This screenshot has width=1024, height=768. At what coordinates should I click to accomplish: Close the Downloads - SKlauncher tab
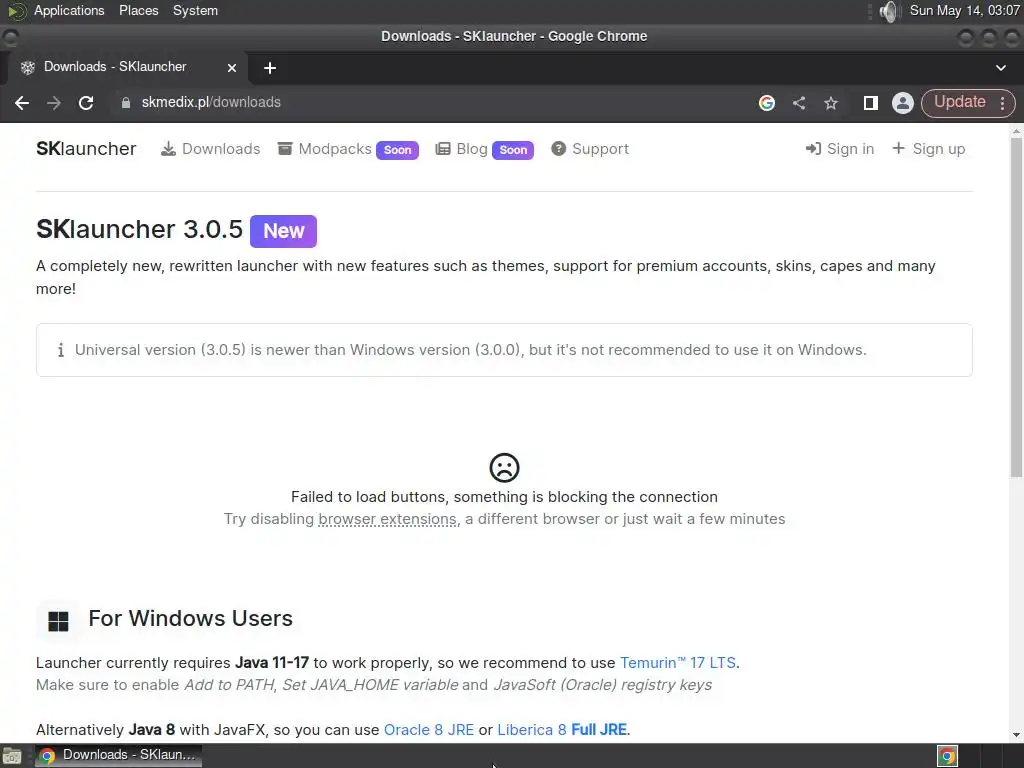[232, 67]
